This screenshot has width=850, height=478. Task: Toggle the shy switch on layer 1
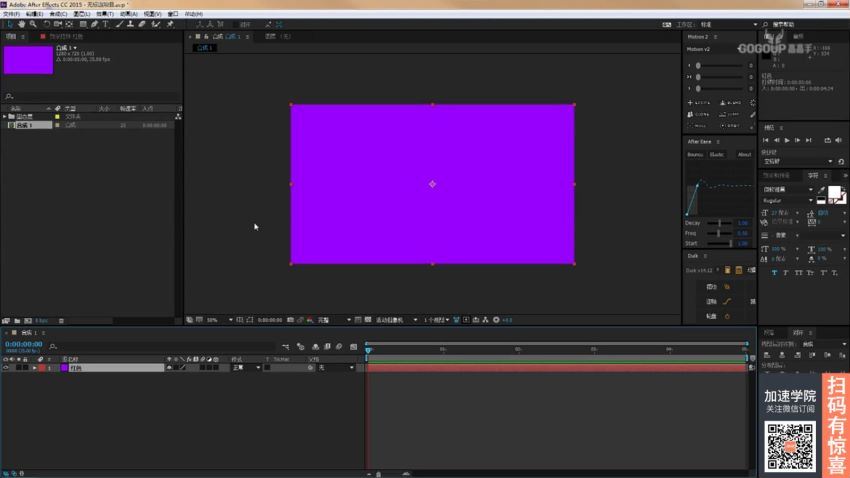click(169, 367)
